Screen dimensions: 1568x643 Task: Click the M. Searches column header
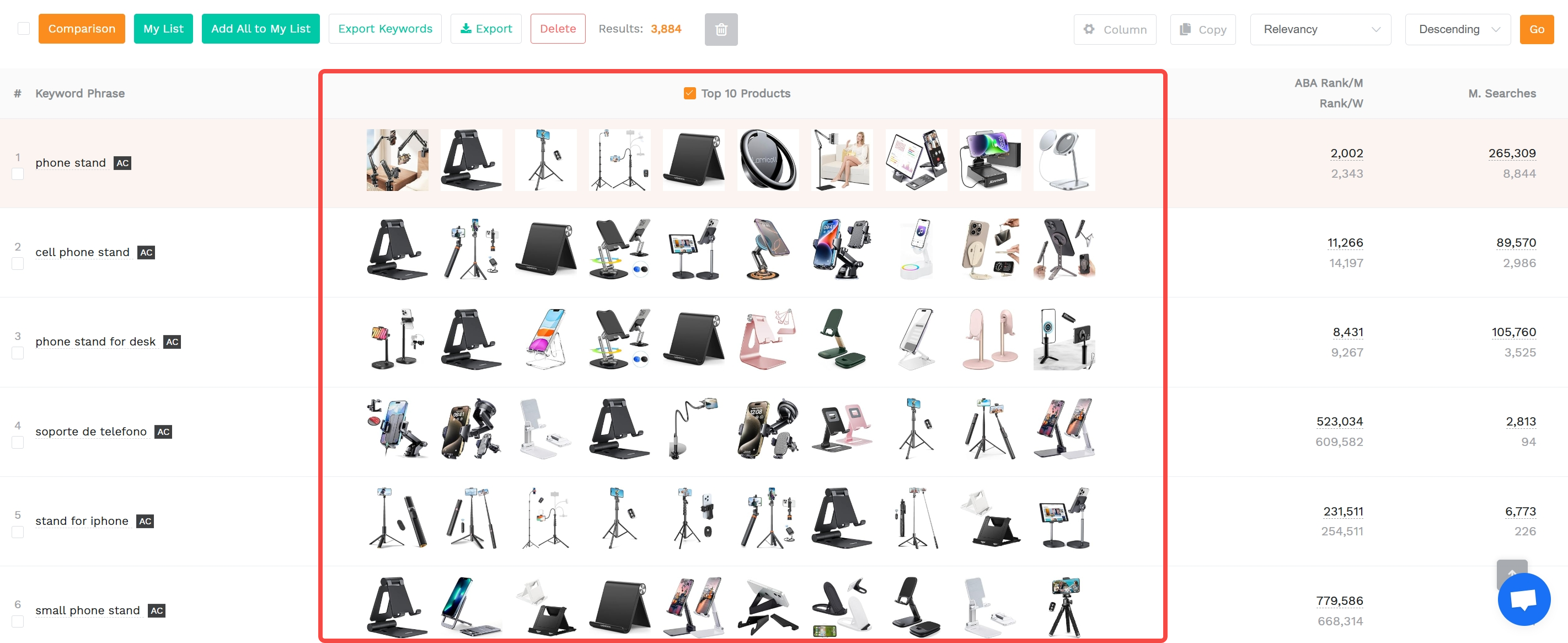pyautogui.click(x=1502, y=93)
